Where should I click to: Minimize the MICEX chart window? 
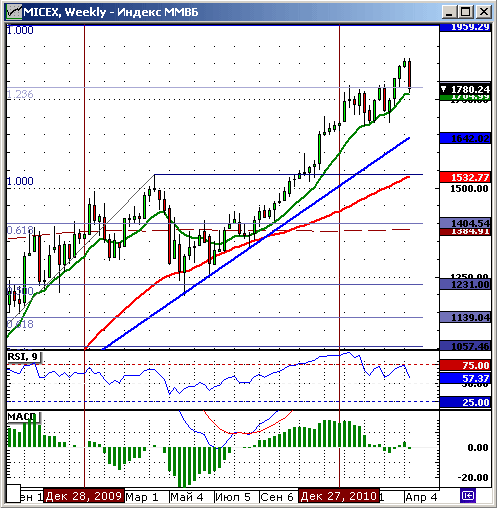click(449, 12)
